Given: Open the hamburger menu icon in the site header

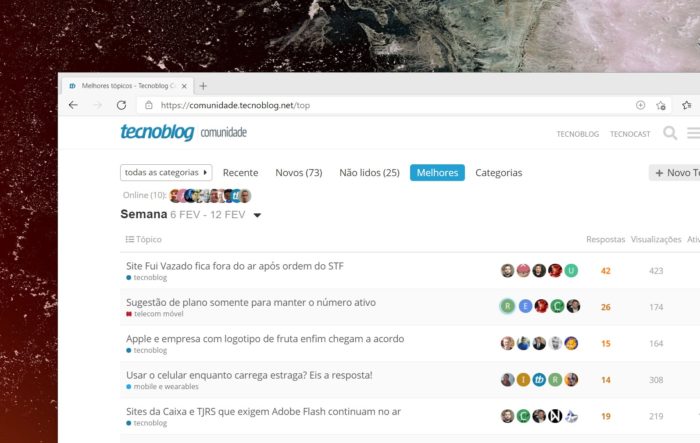Looking at the screenshot, I should point(693,133).
